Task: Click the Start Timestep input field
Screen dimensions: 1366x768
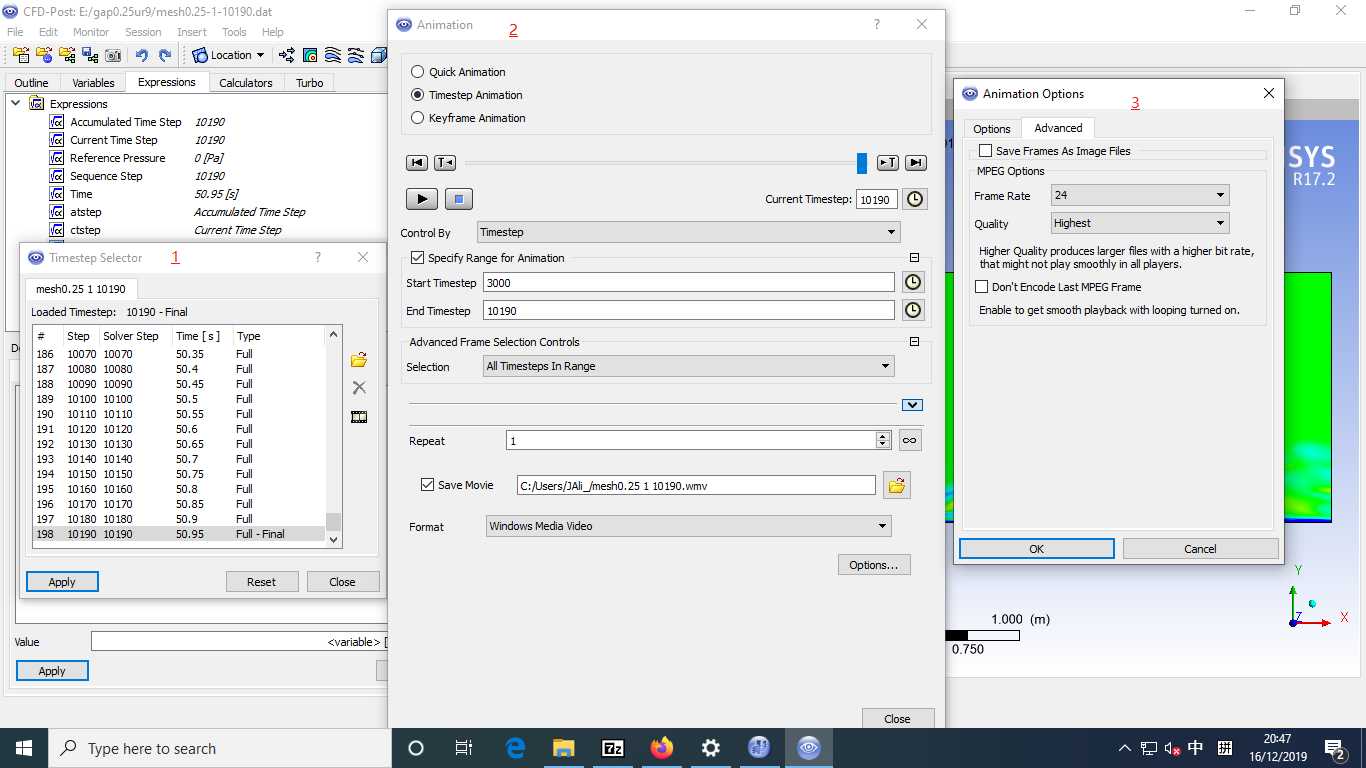Action: point(689,283)
